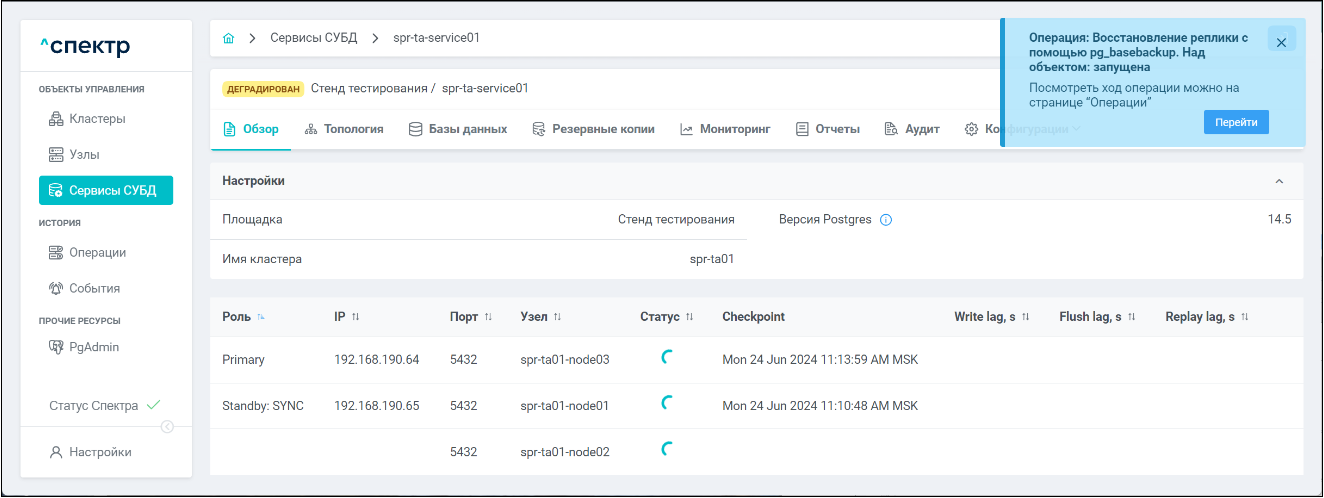Viewport: 1324px width, 498px height.
Task: Open the Операции history page
Action: [97, 253]
